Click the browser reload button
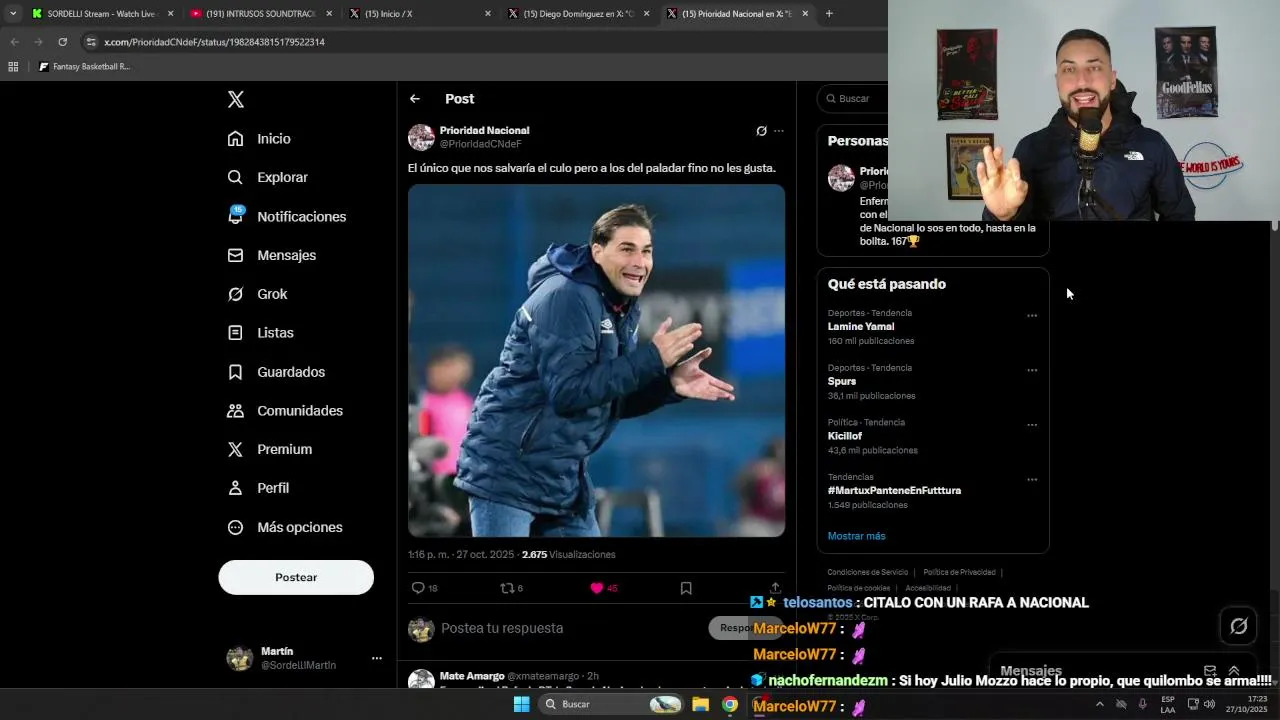Screen dimensions: 1280x720 [62, 42]
